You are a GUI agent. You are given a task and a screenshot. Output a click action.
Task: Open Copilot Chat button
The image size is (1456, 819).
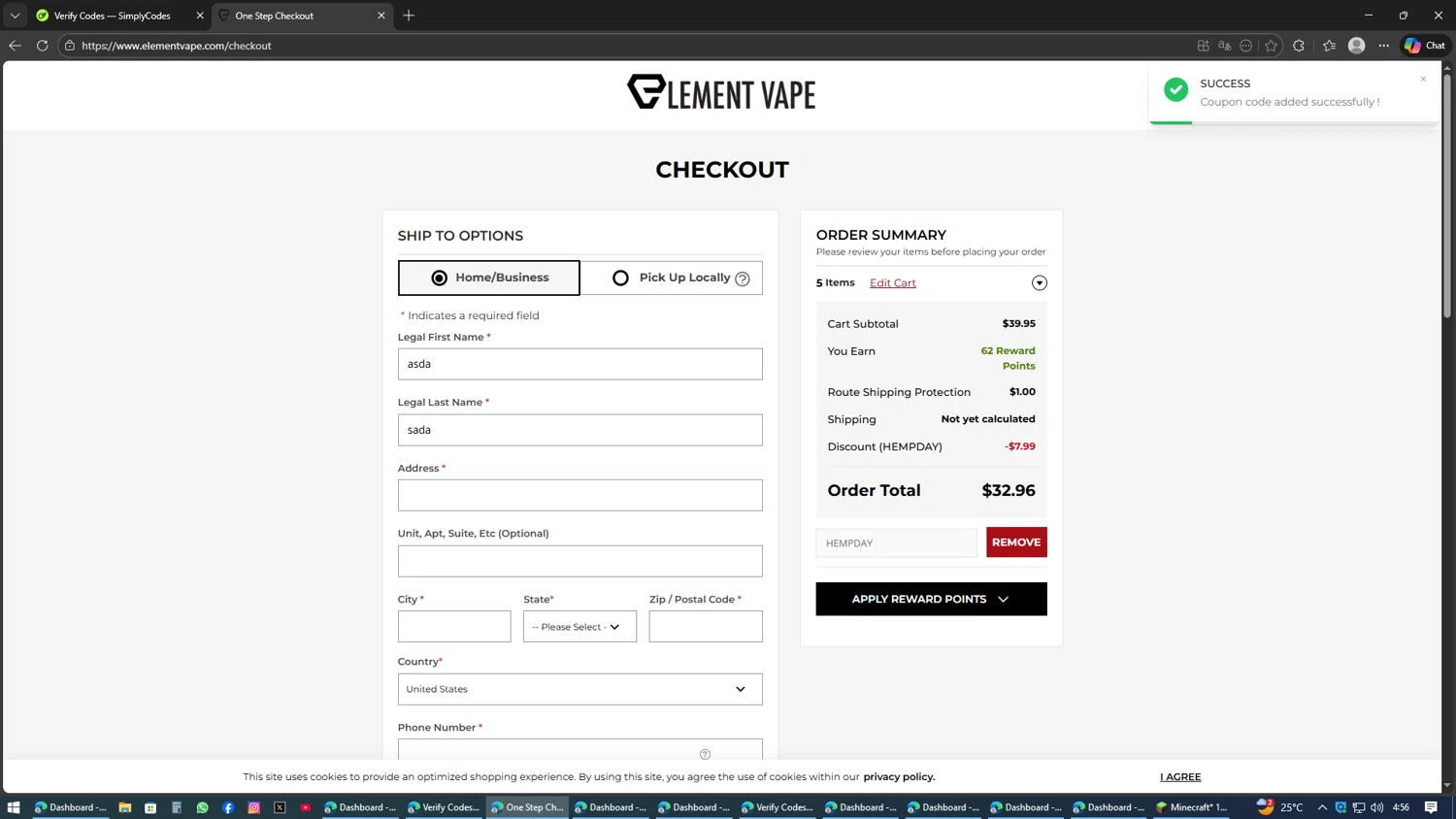pyautogui.click(x=1425, y=46)
